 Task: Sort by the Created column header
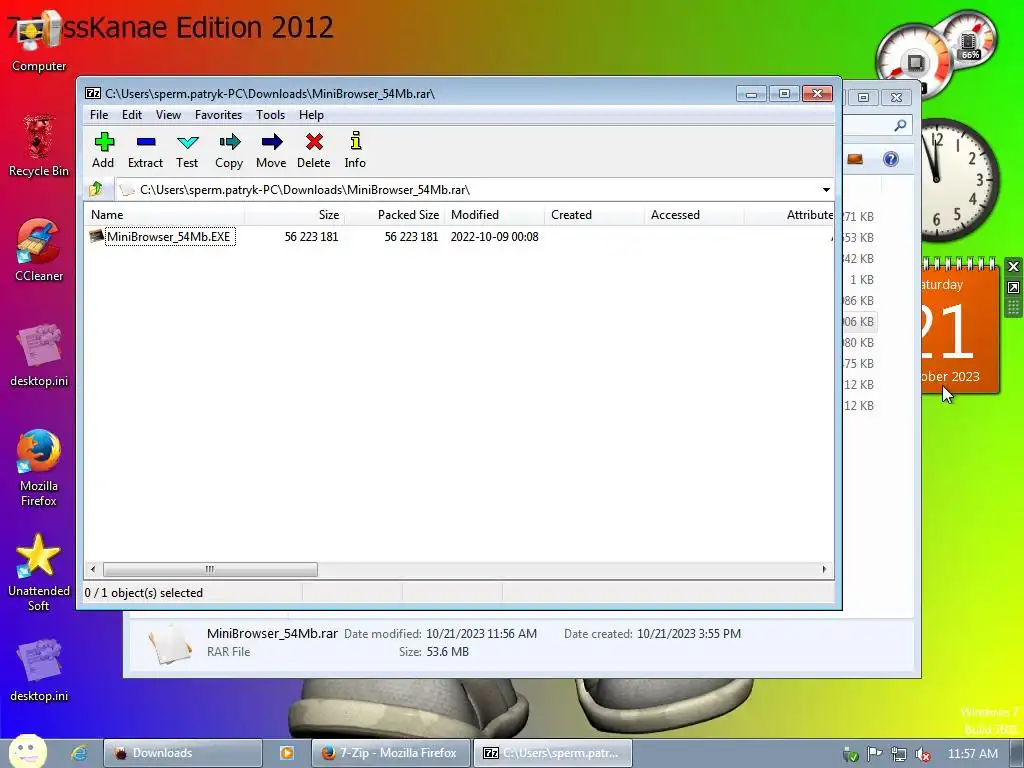[594, 214]
